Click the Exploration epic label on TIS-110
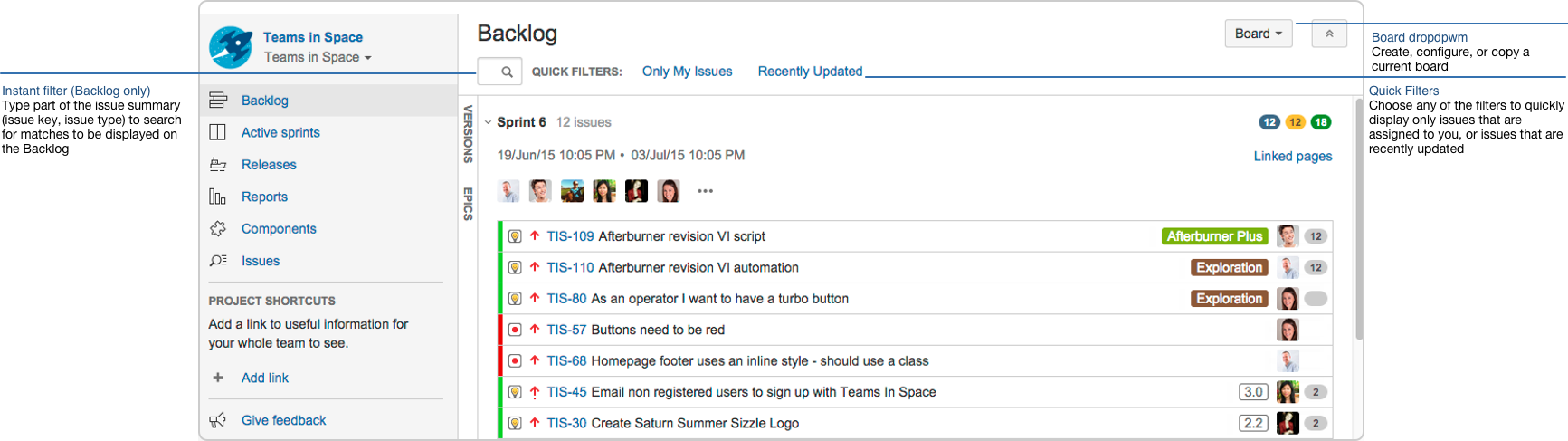Screen dimensions: 1568x441 [x=1230, y=267]
